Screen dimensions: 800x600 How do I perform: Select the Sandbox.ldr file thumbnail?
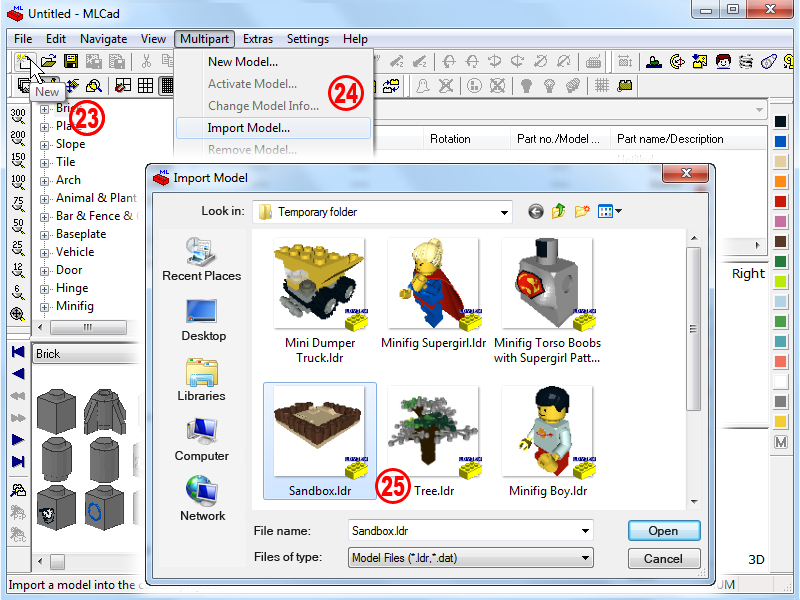320,441
